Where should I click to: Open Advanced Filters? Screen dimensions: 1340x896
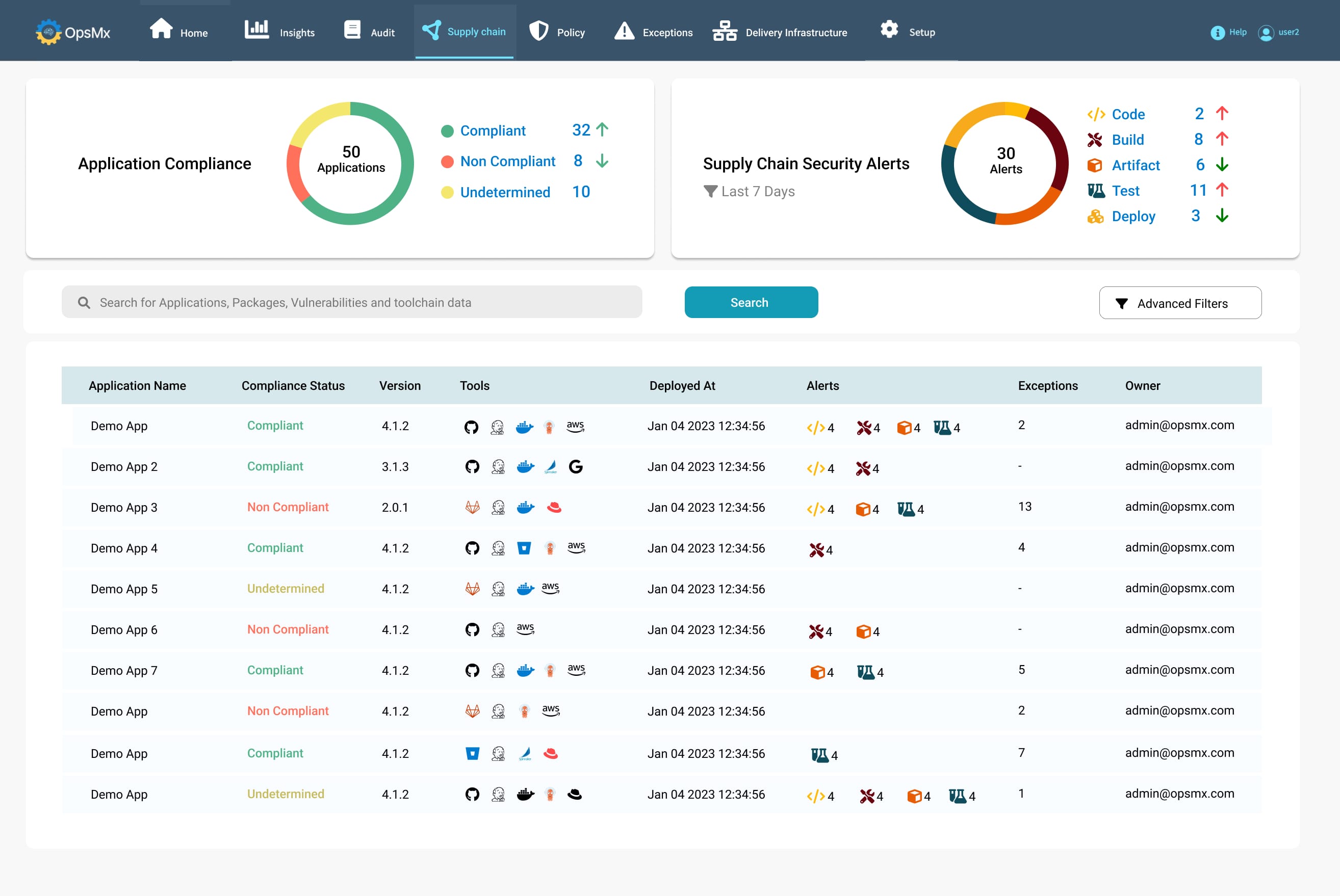(1180, 303)
